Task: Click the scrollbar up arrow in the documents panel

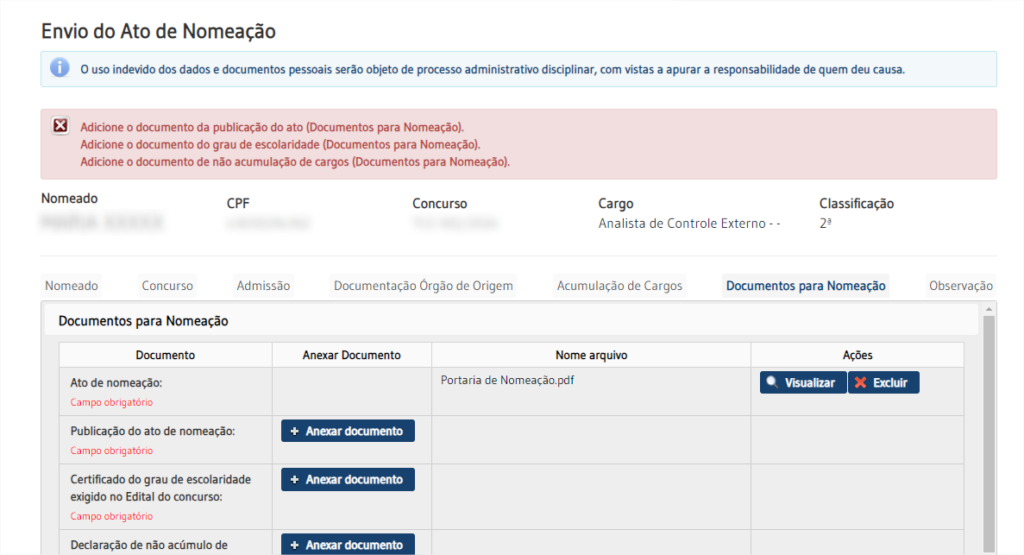Action: tap(989, 309)
